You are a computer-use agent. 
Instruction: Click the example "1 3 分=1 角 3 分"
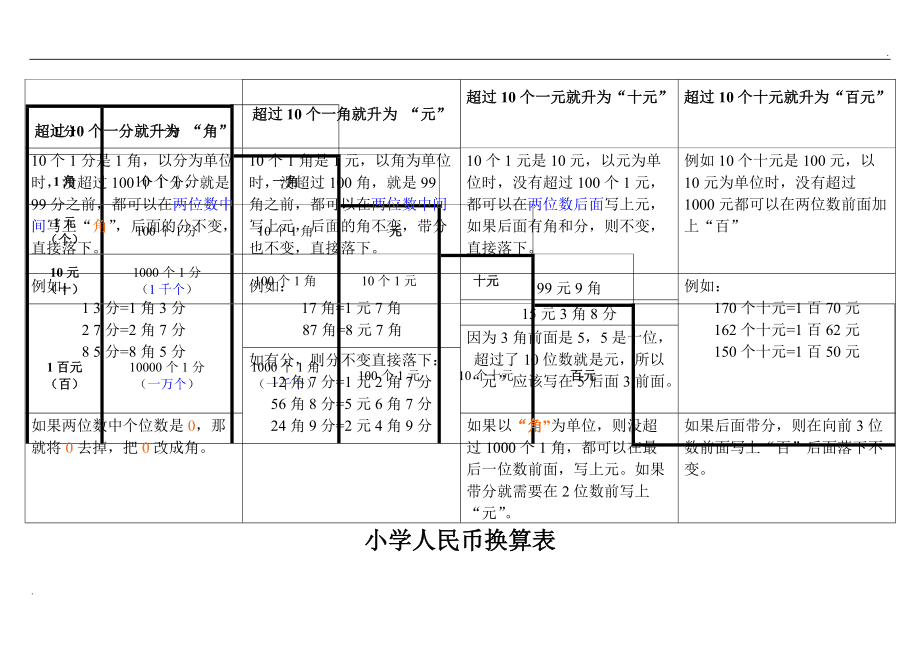coord(133,308)
